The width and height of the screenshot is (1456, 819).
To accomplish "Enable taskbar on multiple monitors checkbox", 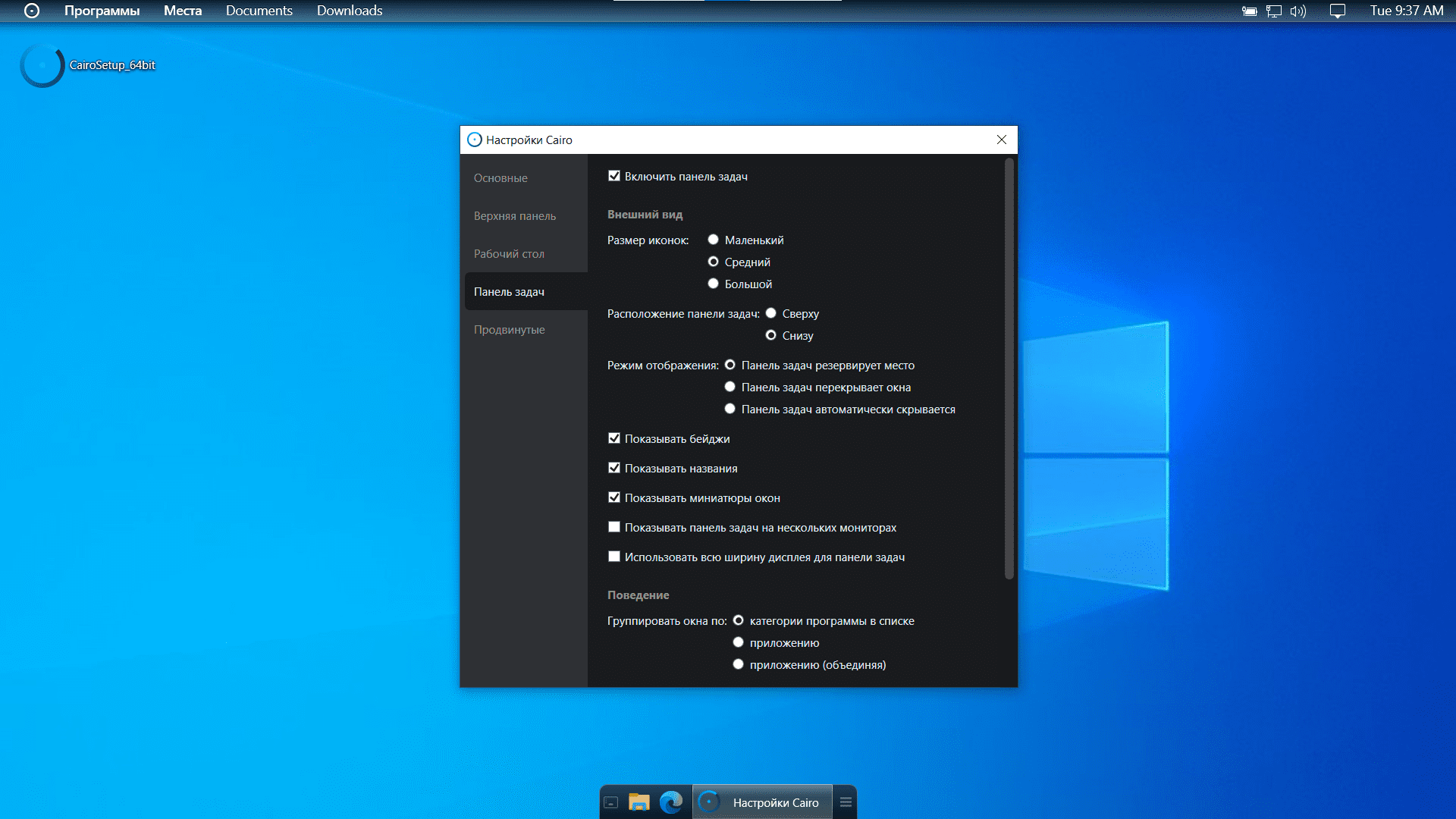I will (x=614, y=527).
